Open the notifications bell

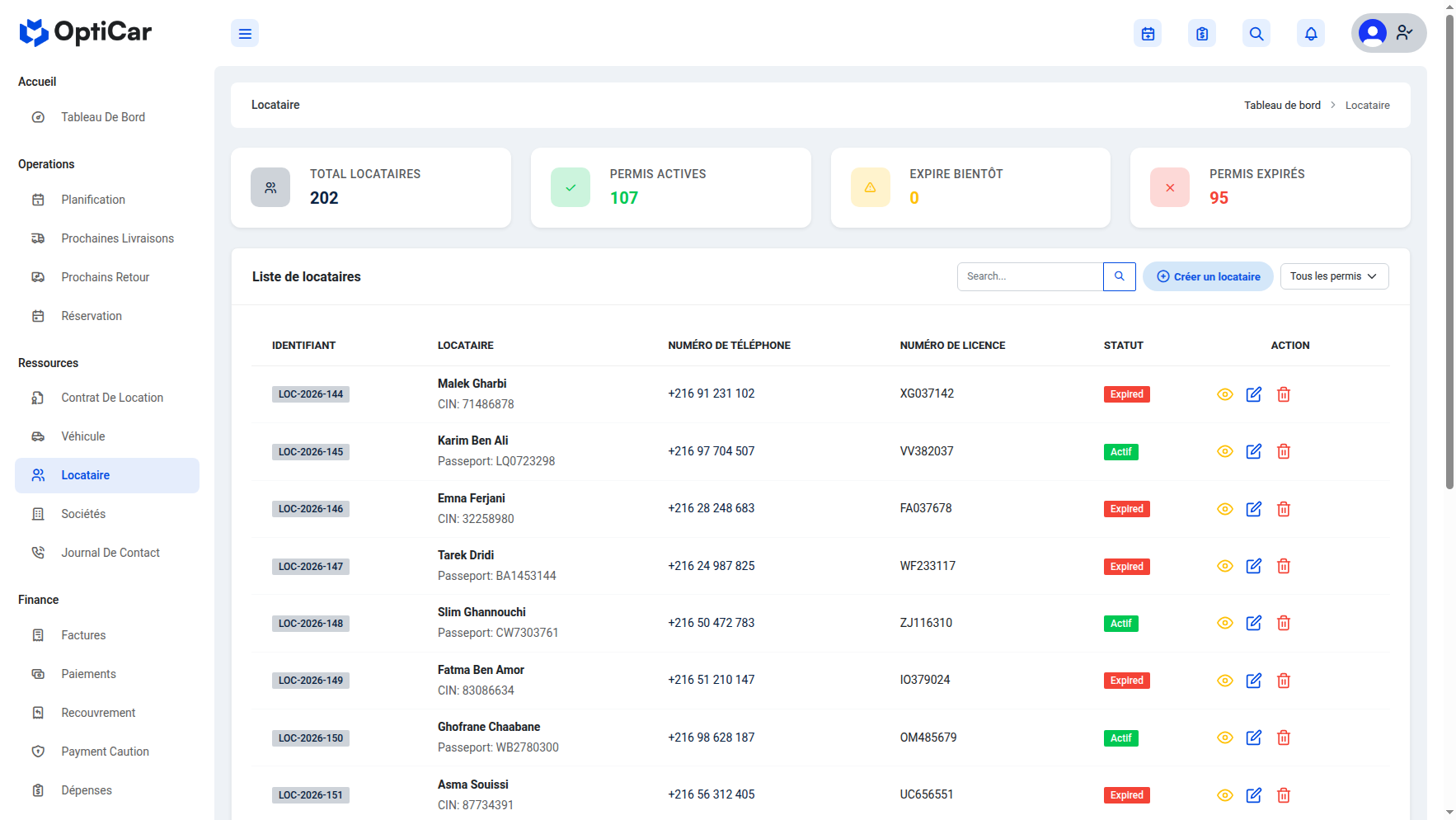pos(1311,34)
